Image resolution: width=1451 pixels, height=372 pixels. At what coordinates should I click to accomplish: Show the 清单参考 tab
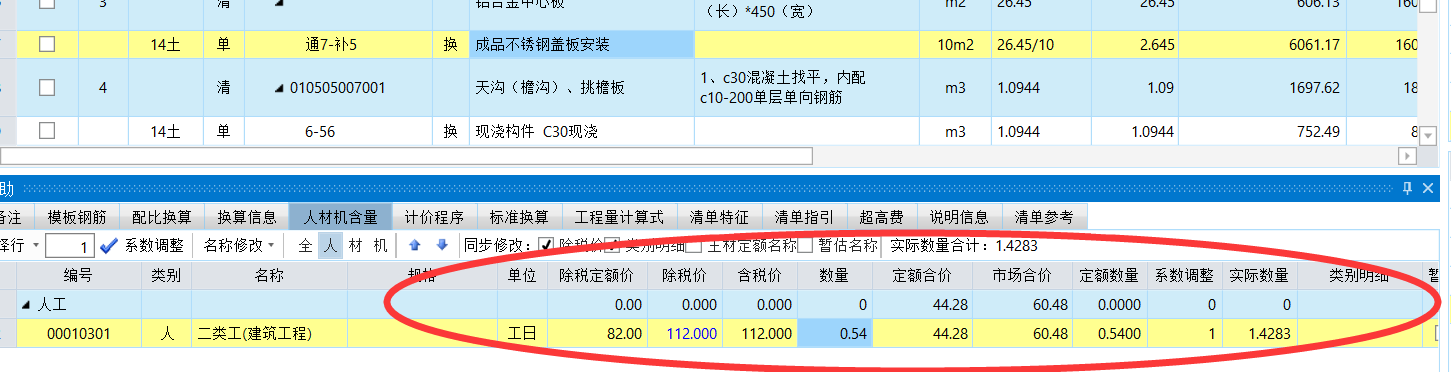pyautogui.click(x=1044, y=217)
